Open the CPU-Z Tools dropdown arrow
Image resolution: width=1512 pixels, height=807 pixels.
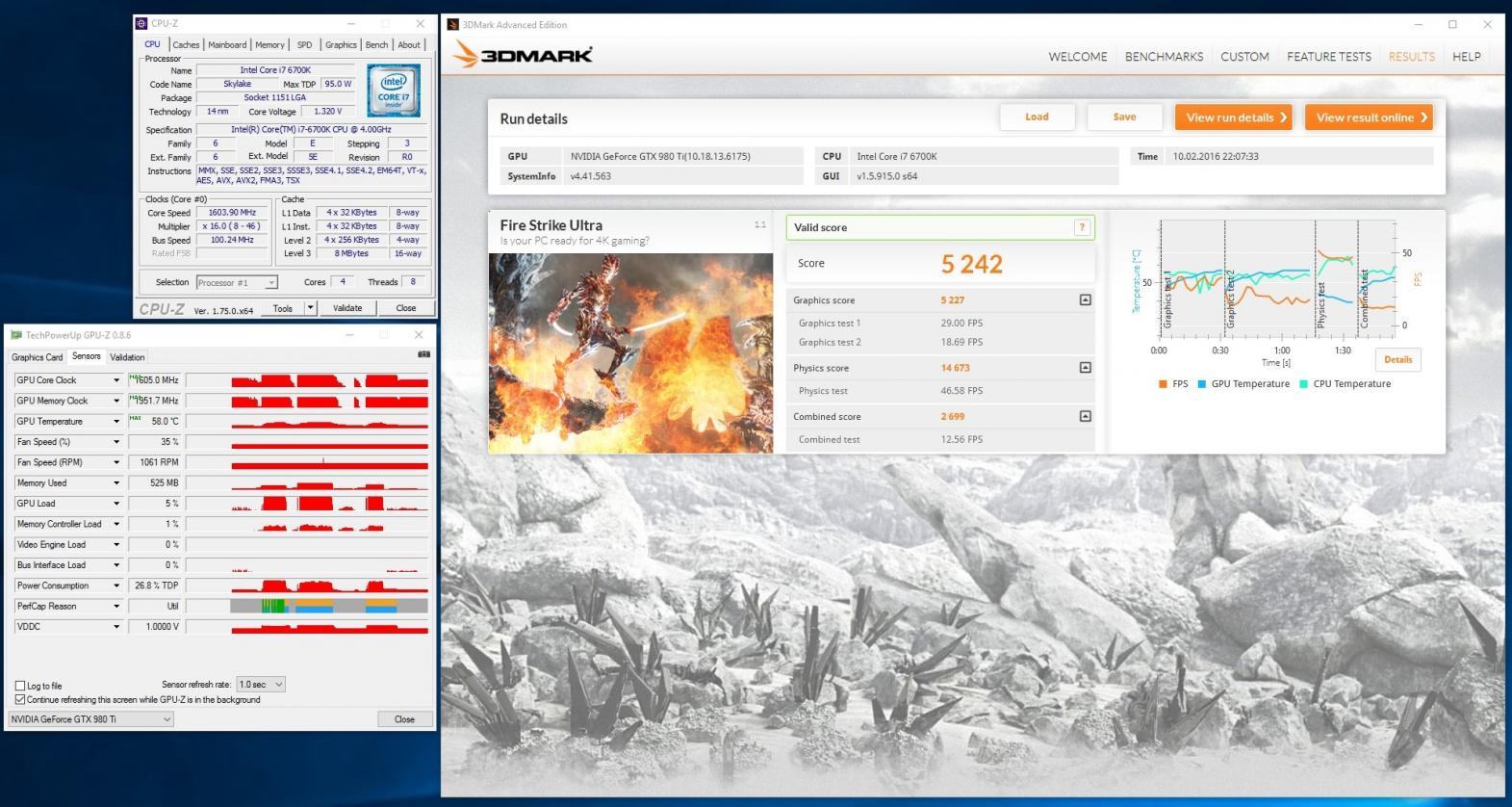(x=310, y=308)
